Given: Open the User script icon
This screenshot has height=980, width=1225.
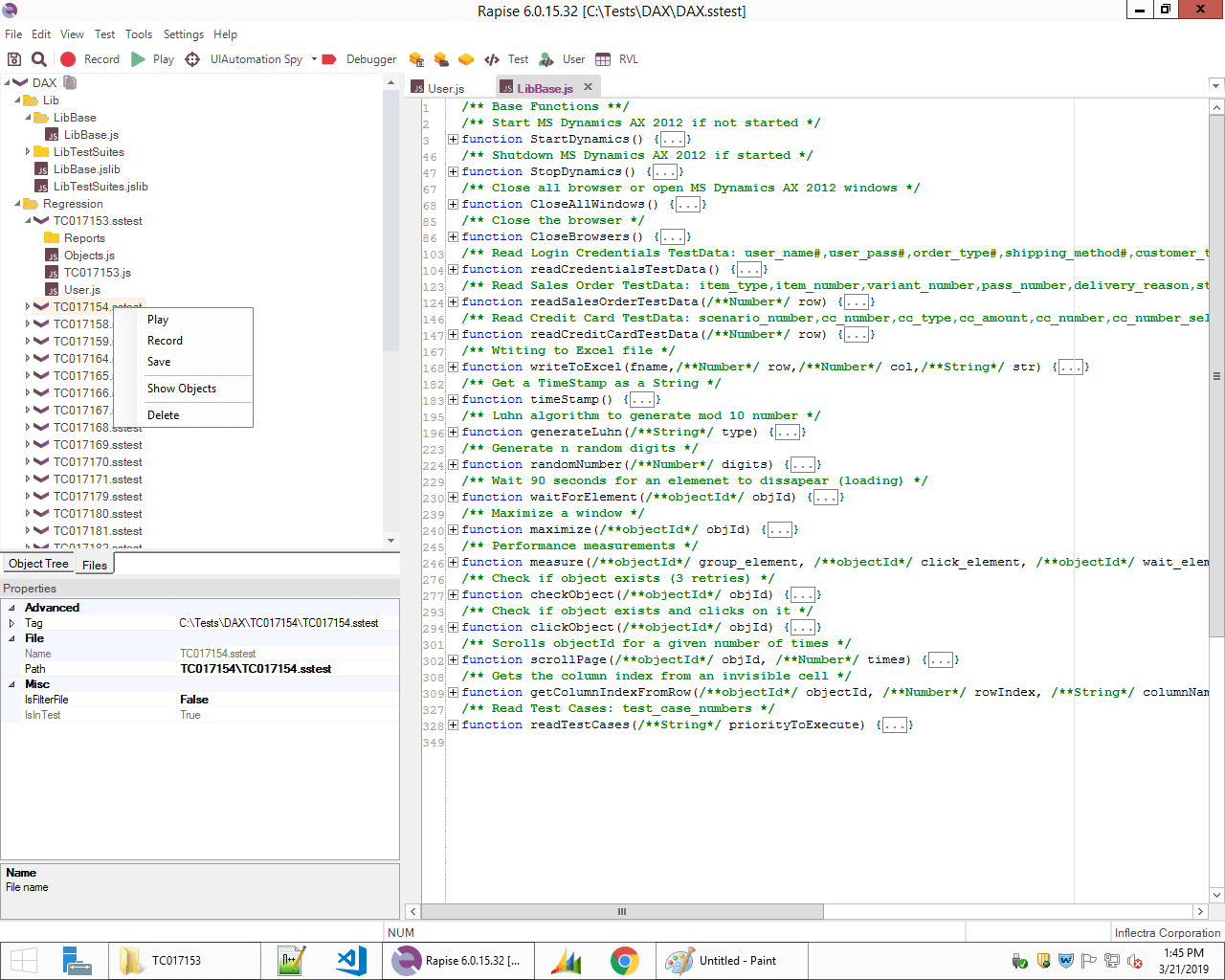Looking at the screenshot, I should point(546,59).
